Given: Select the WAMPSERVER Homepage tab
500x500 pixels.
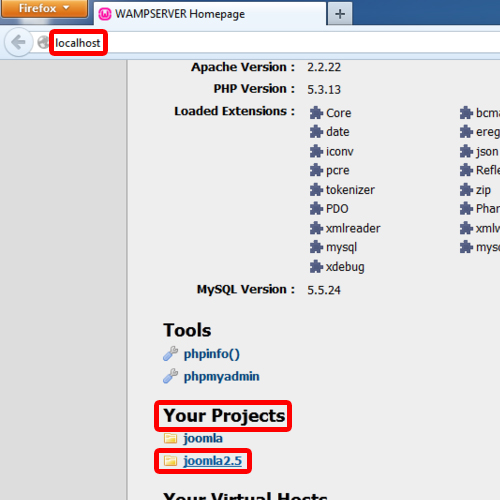Looking at the screenshot, I should [x=210, y=14].
